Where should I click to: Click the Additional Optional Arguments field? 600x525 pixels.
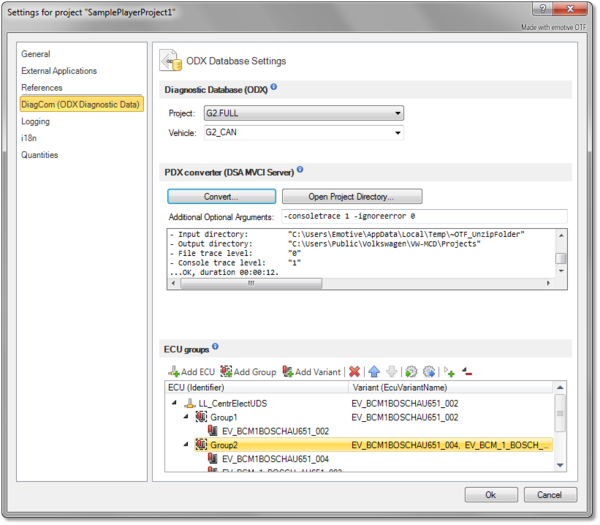pyautogui.click(x=422, y=216)
